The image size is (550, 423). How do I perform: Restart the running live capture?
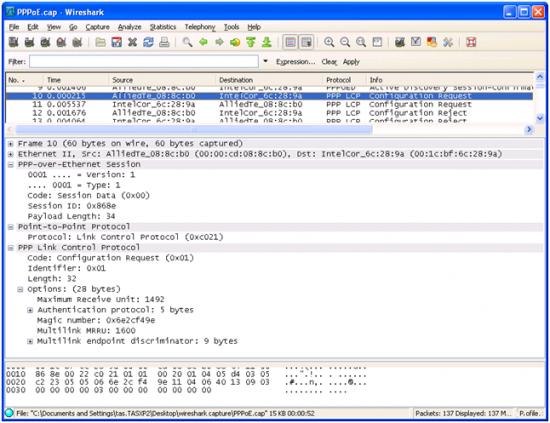[x=77, y=42]
